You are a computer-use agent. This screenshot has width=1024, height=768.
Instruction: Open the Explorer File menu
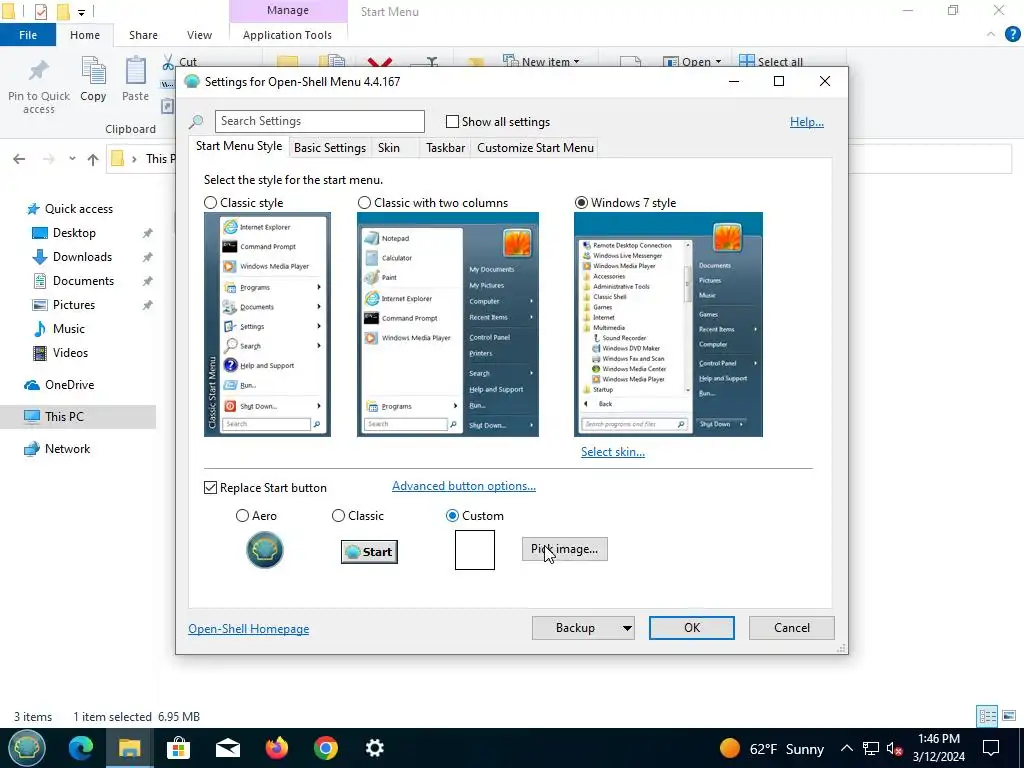coord(28,35)
